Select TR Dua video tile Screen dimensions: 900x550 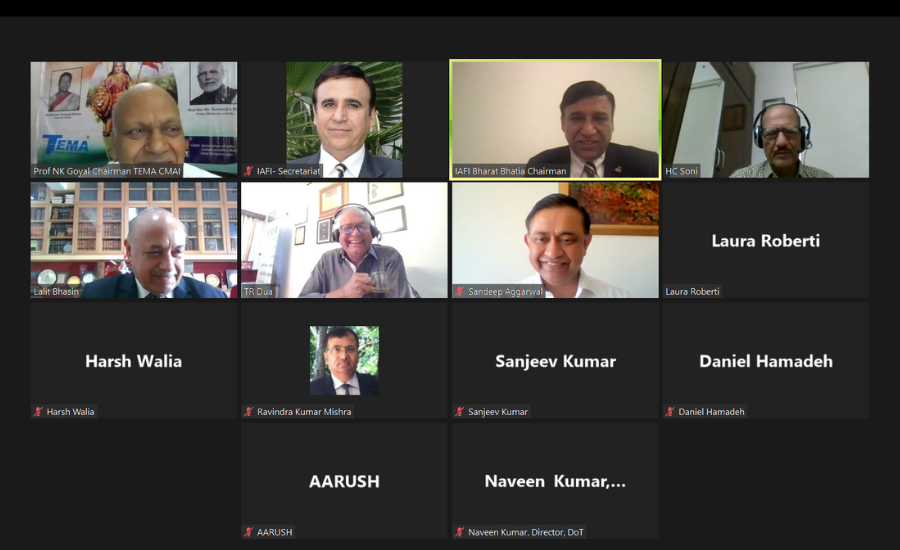[344, 240]
